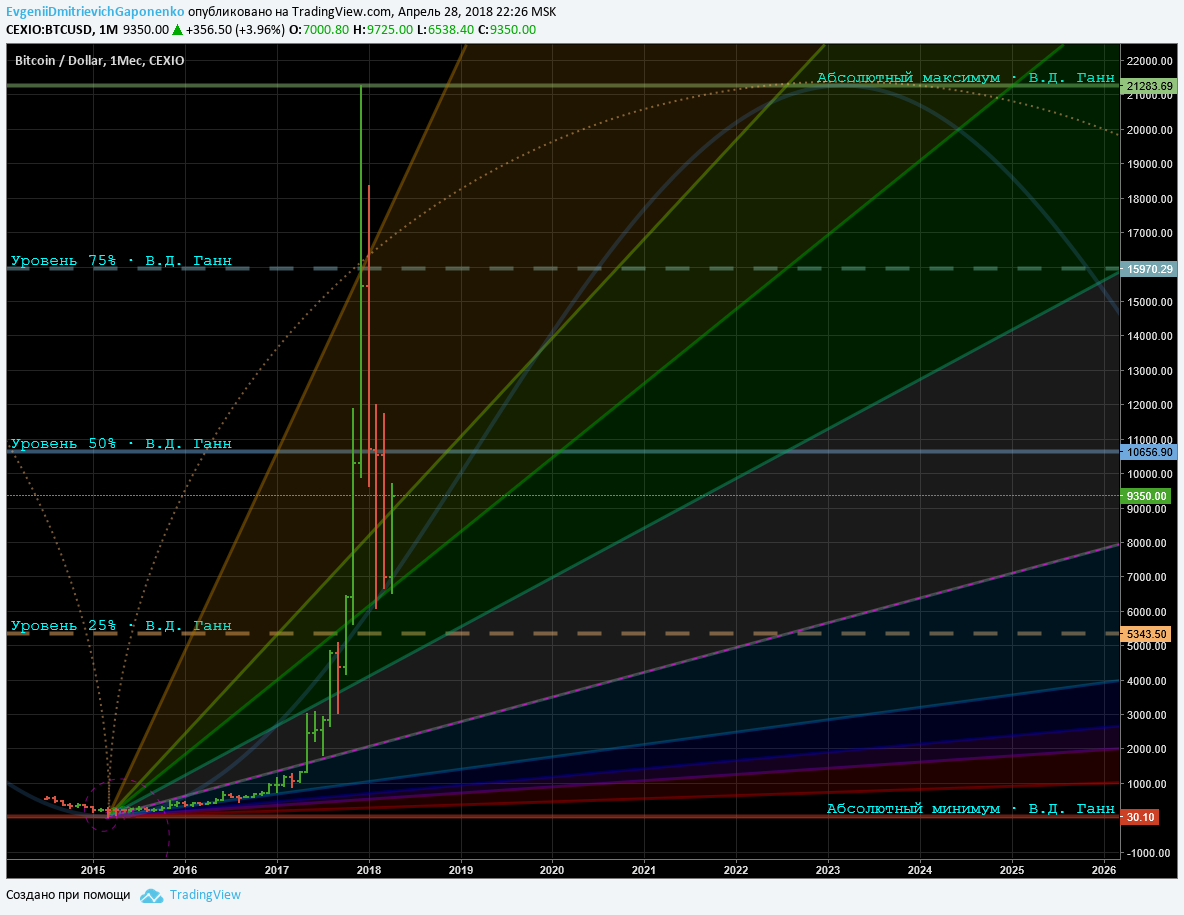Click the publication date 'Апрель 28, 2018 22:26 MSK'
This screenshot has height=915, width=1184.
tap(477, 11)
